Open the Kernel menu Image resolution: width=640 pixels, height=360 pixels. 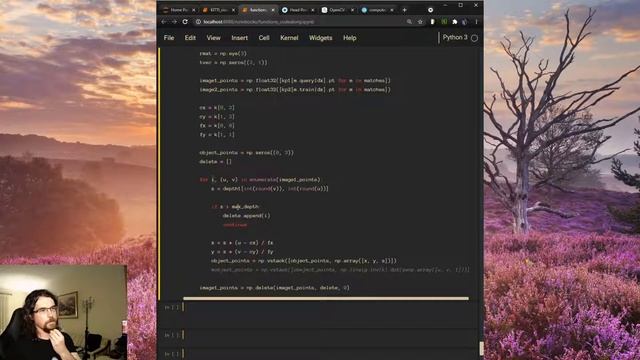click(x=289, y=38)
